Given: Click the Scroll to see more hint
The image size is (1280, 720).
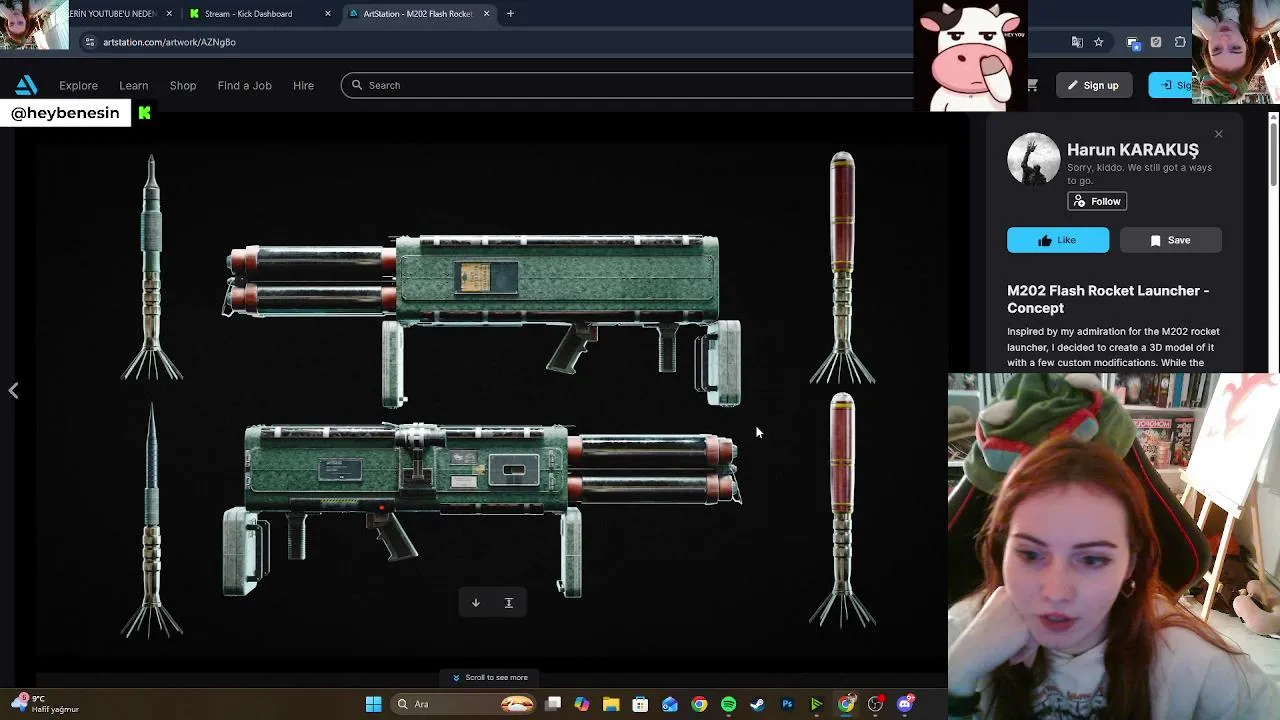Looking at the screenshot, I should [490, 677].
